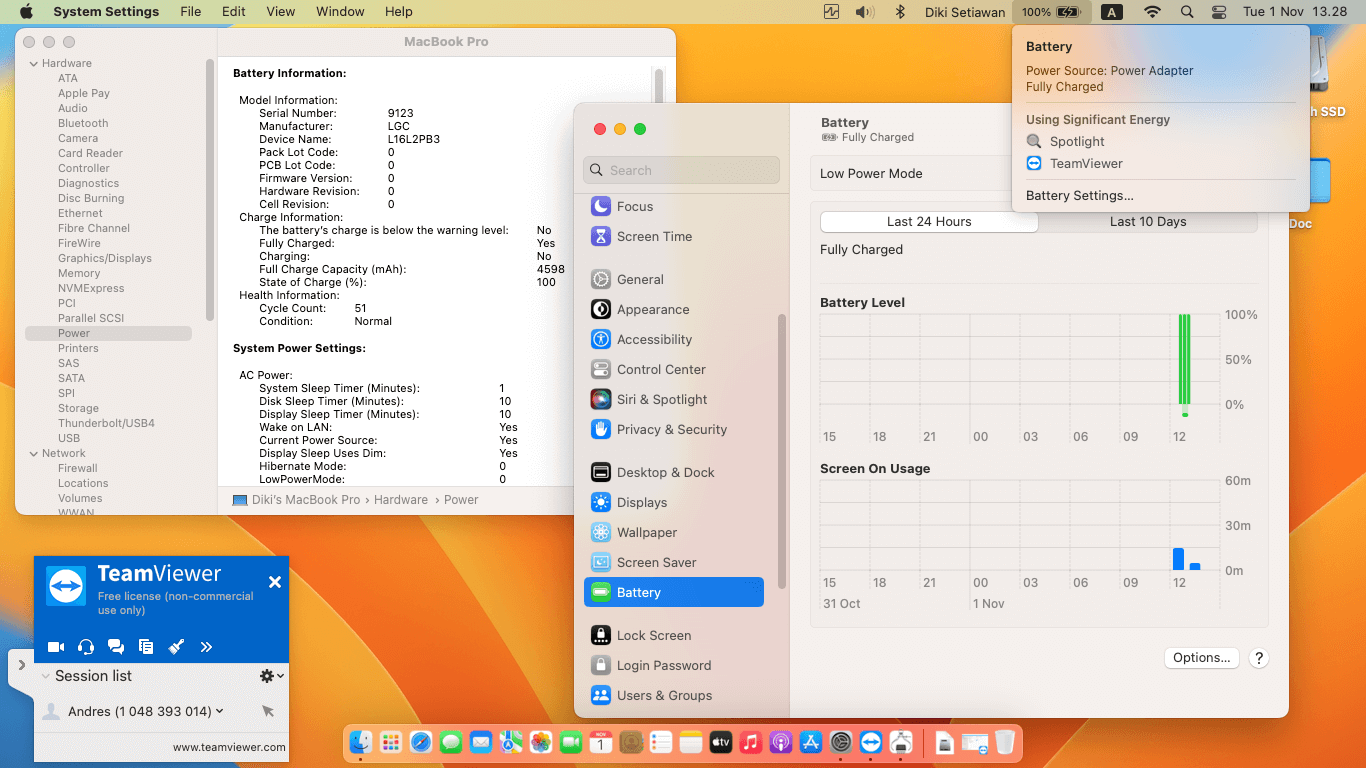This screenshot has width=1366, height=768.
Task: Select Last 10 Days segment
Action: coord(1147,222)
